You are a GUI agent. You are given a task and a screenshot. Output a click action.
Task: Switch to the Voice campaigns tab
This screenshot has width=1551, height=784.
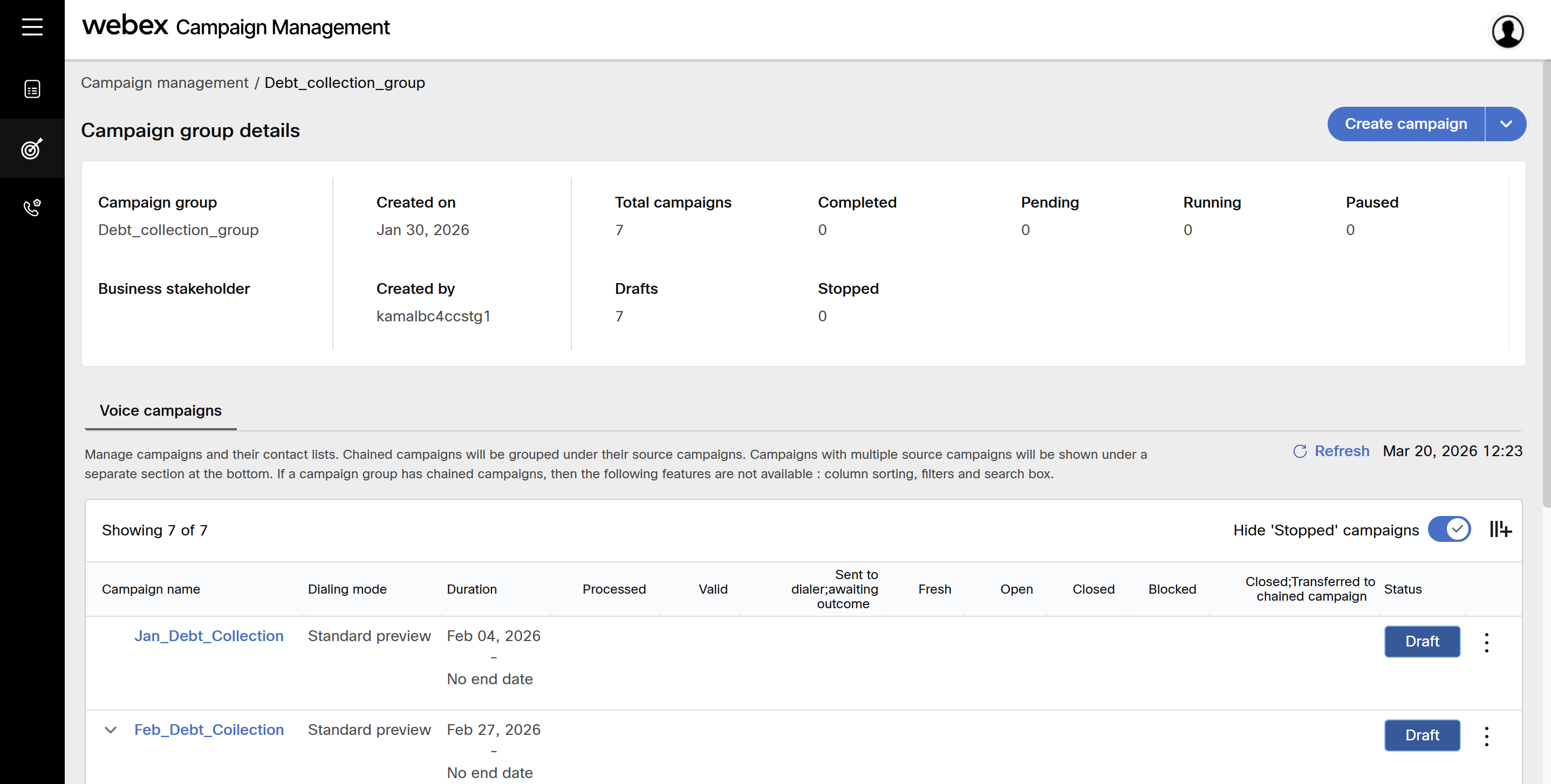[x=160, y=410]
